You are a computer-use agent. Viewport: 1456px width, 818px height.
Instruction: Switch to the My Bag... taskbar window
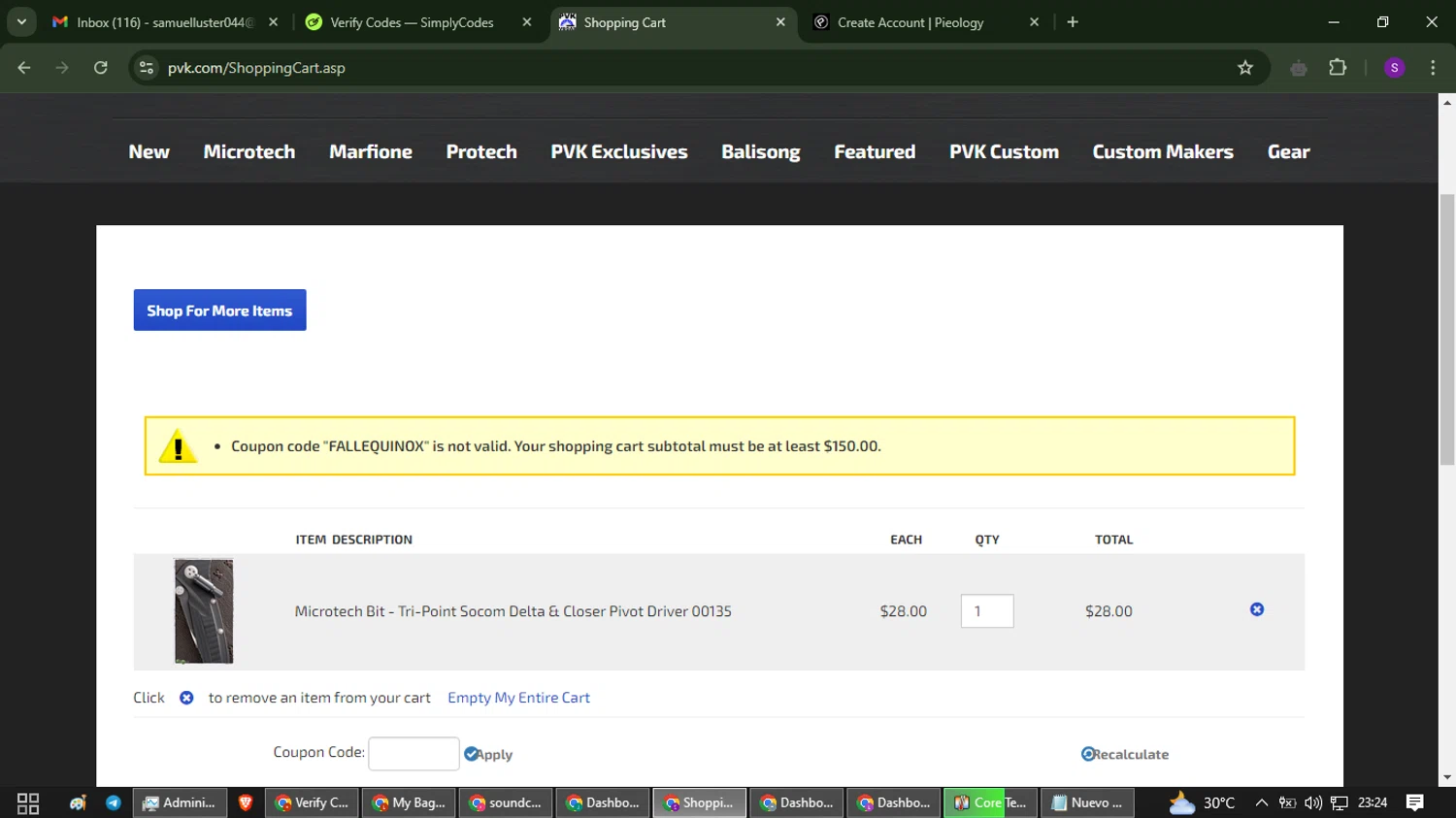click(x=409, y=803)
